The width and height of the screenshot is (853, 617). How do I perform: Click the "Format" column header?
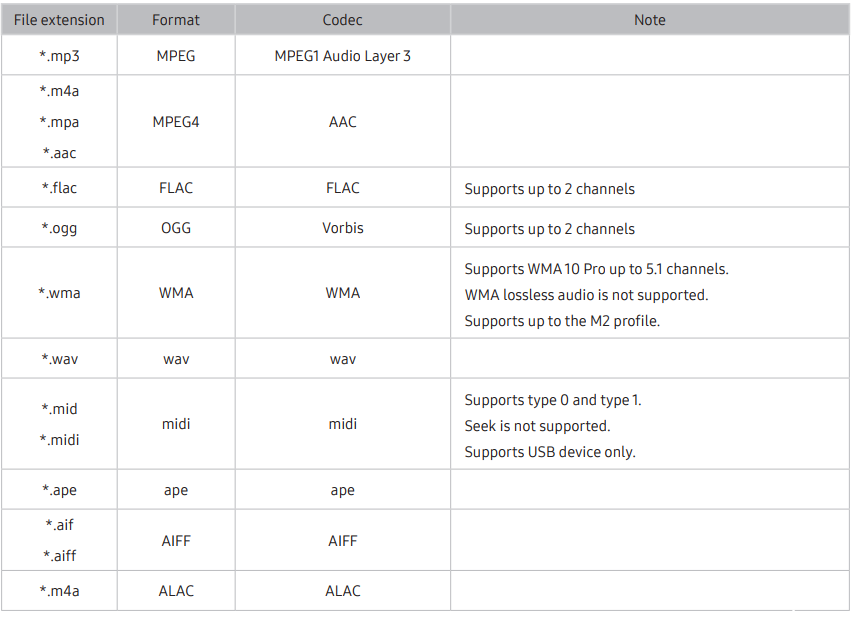(x=176, y=20)
